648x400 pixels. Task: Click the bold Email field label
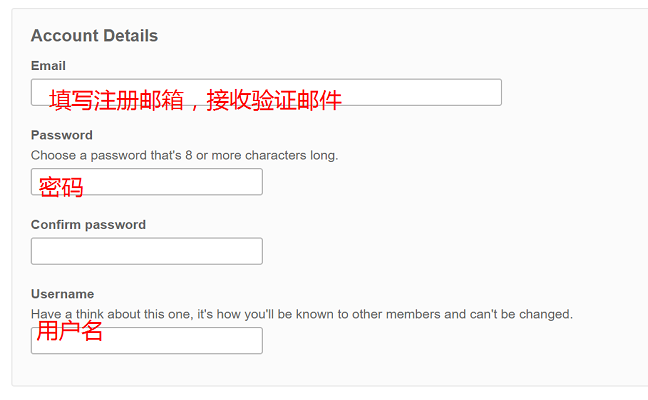pyautogui.click(x=48, y=66)
